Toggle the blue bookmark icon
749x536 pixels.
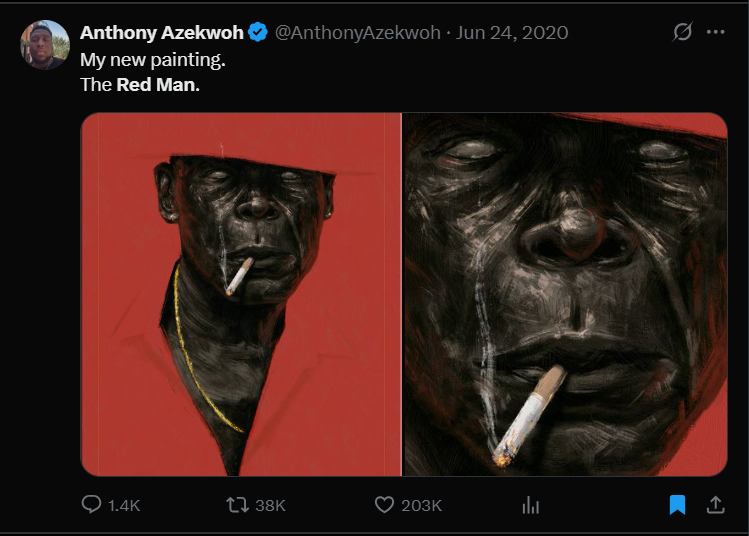pyautogui.click(x=677, y=505)
